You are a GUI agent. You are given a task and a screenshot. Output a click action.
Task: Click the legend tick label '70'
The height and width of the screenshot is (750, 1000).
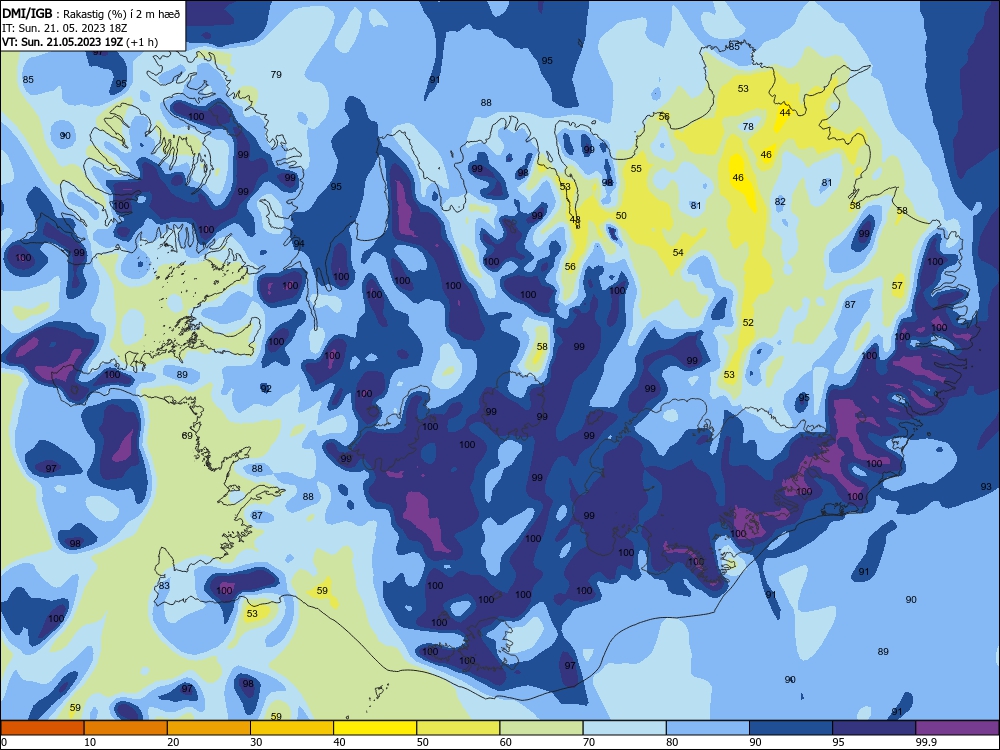coord(589,742)
